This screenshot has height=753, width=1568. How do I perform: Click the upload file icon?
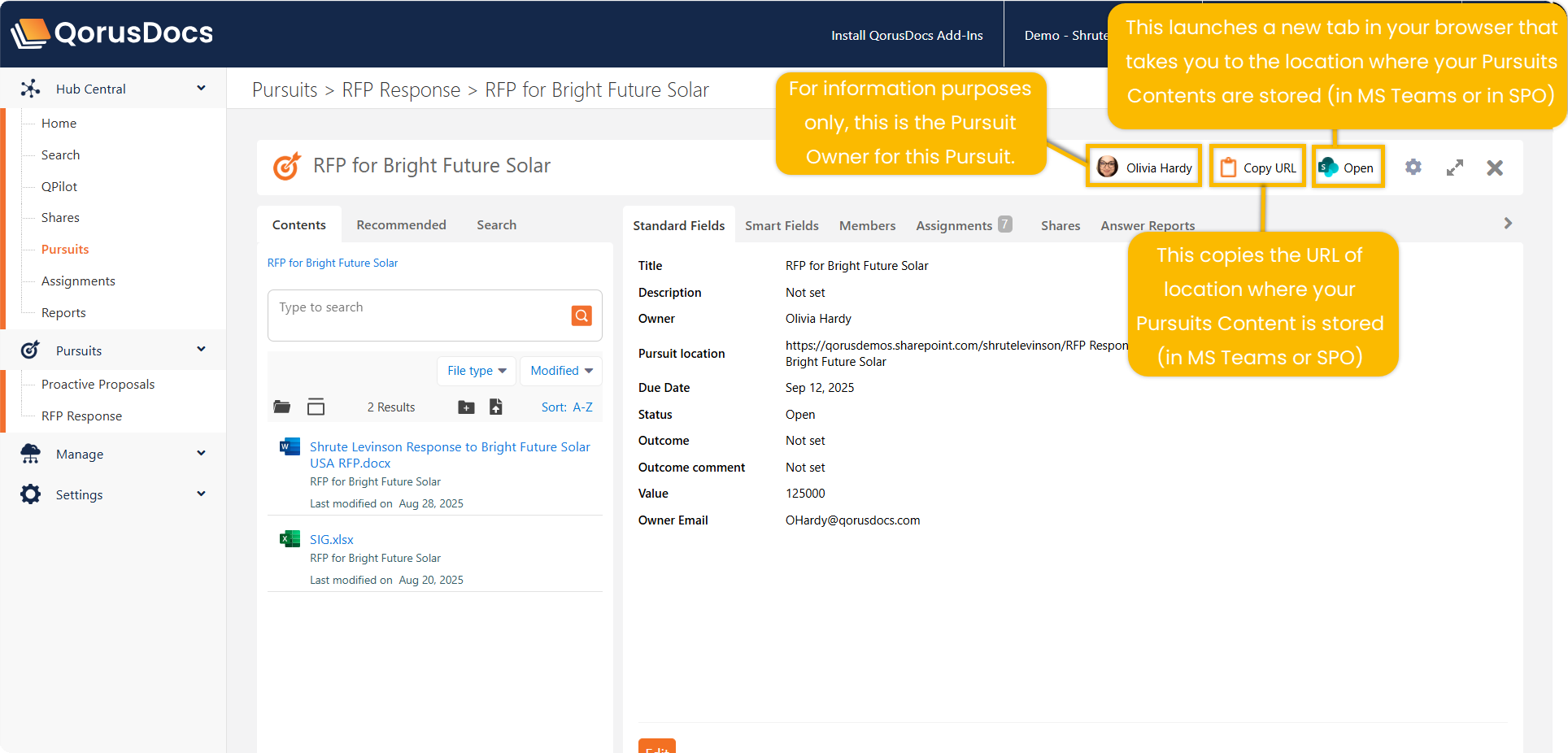pos(496,407)
